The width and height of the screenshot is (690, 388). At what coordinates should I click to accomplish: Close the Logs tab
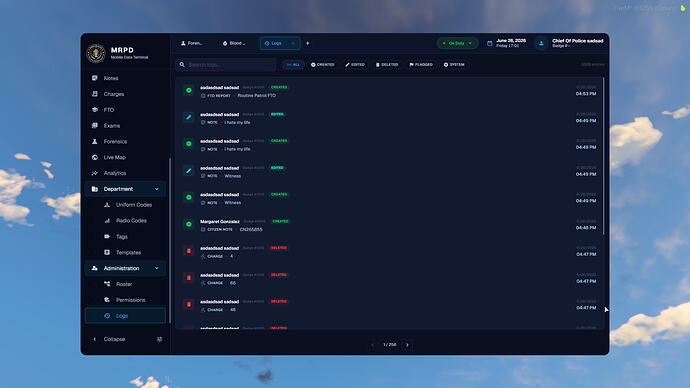pos(293,43)
